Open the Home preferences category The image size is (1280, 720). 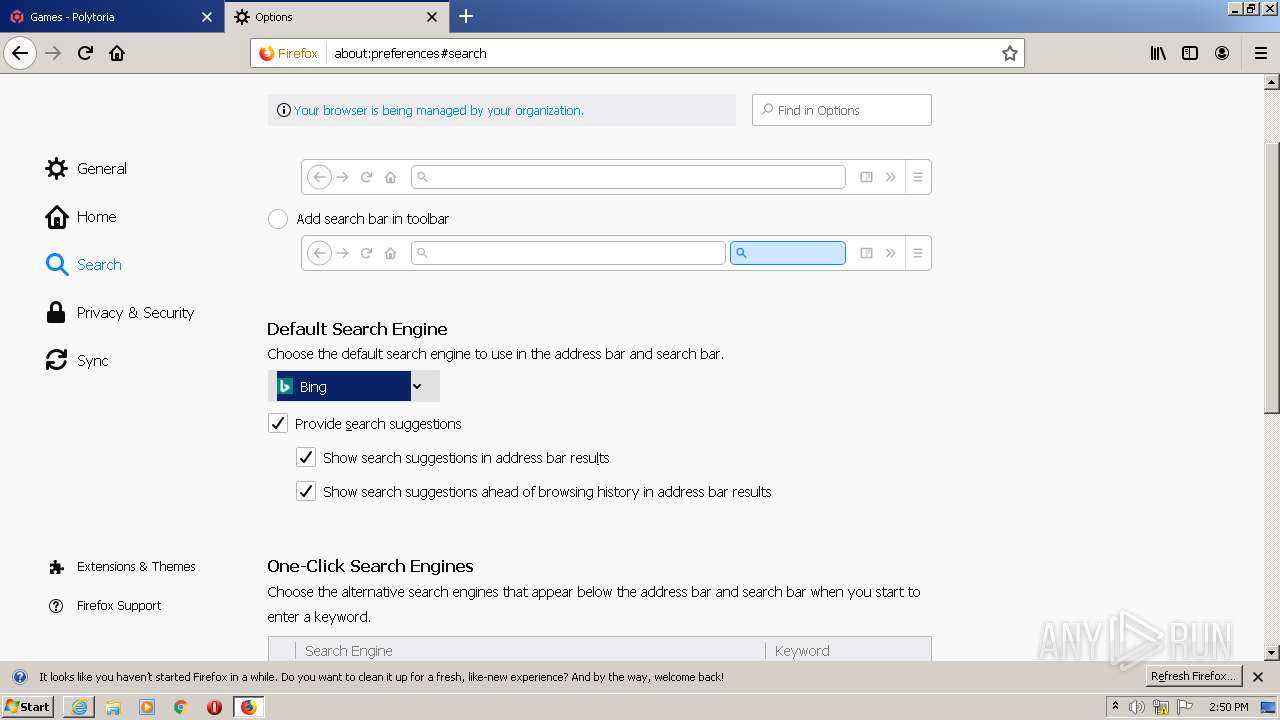(82, 216)
